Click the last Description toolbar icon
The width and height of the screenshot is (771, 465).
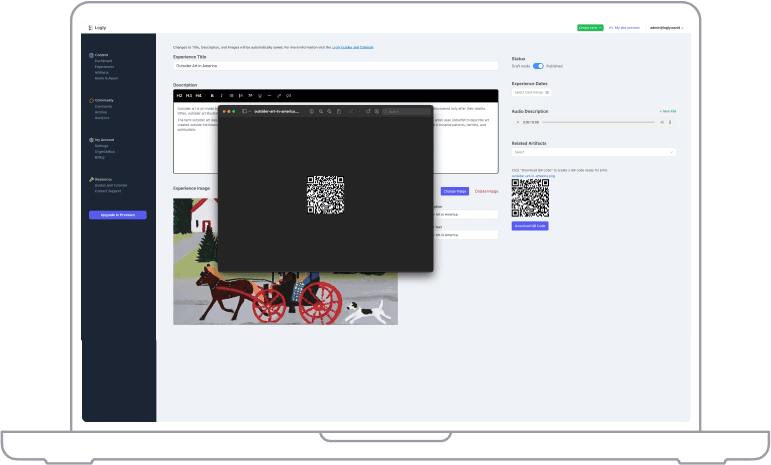click(x=289, y=95)
